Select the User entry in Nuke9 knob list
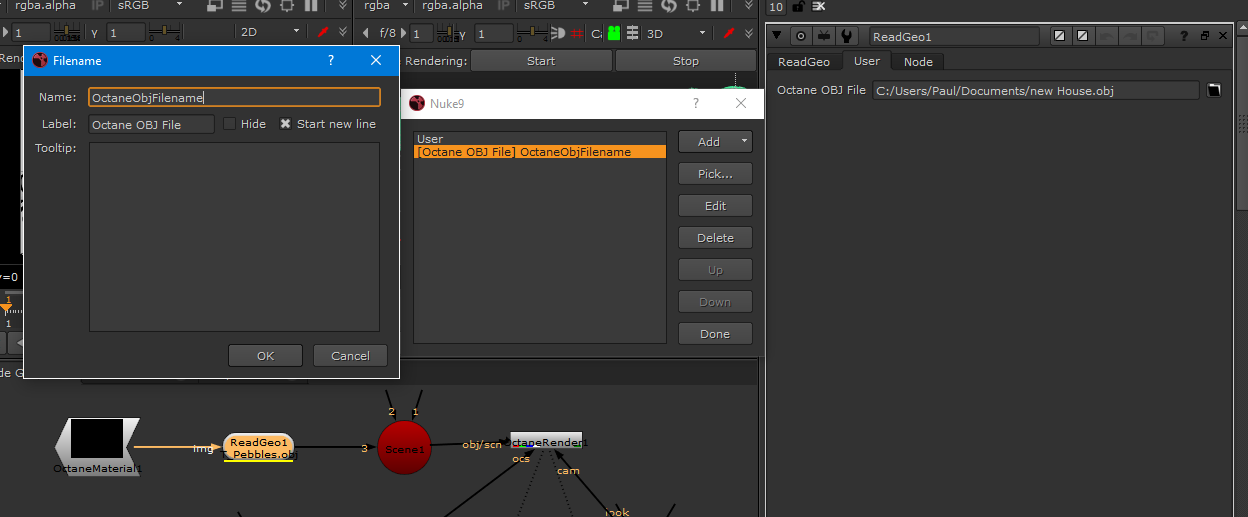Image resolution: width=1248 pixels, height=517 pixels. pos(540,139)
